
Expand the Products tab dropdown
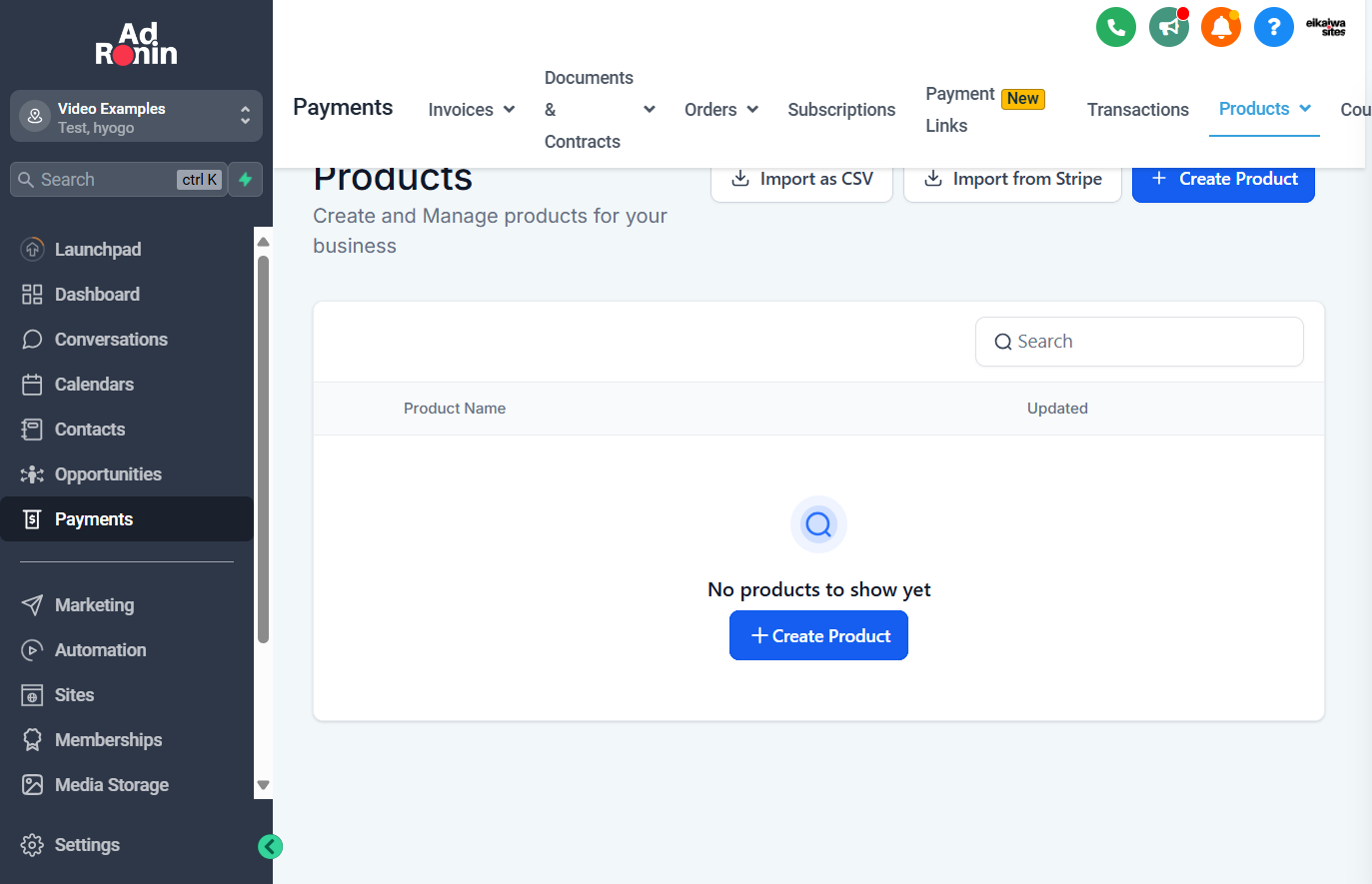1264,109
